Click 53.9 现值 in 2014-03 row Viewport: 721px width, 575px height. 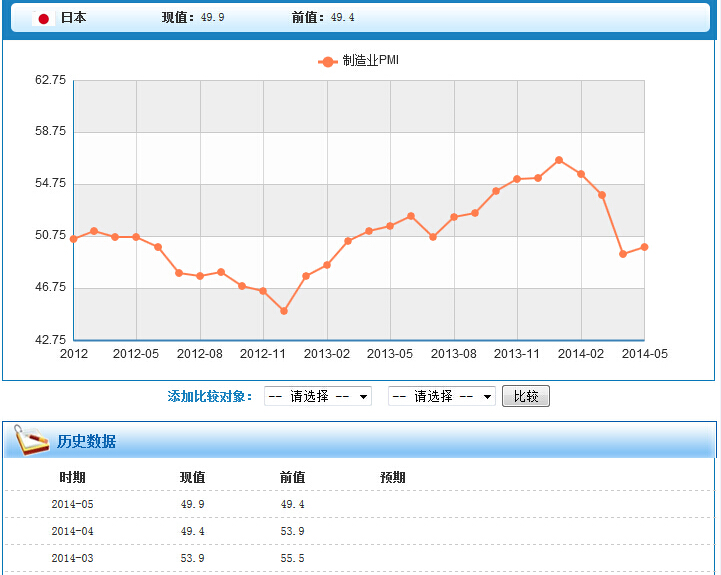click(192, 558)
